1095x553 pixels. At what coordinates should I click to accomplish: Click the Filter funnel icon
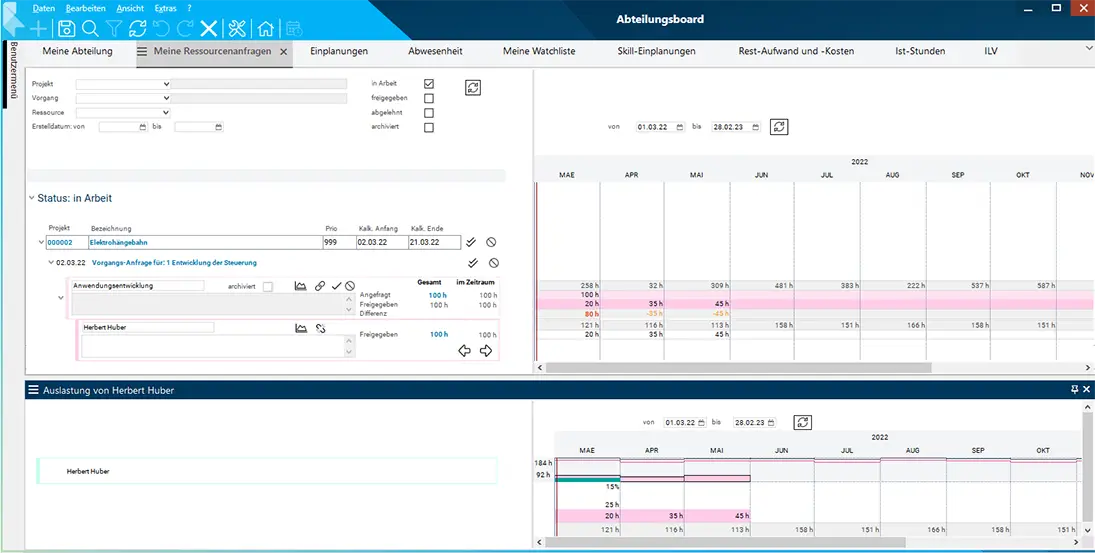114,29
